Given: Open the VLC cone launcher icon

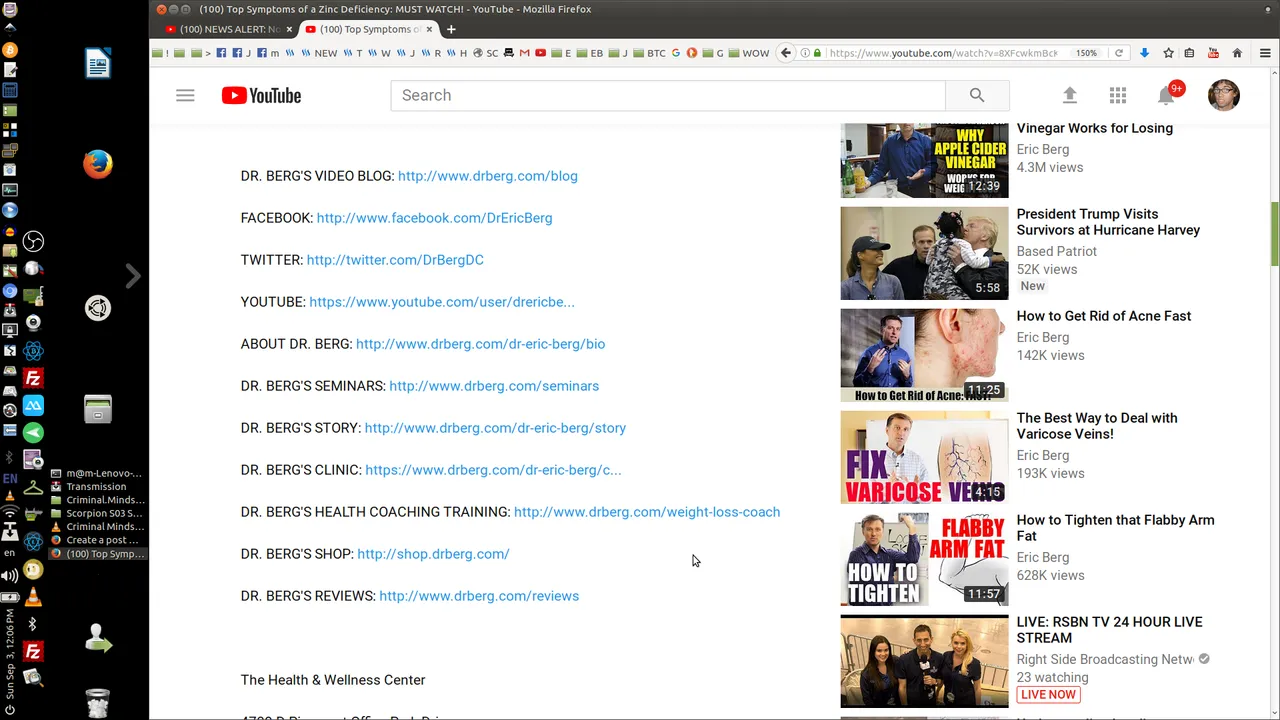Looking at the screenshot, I should click(x=33, y=597).
